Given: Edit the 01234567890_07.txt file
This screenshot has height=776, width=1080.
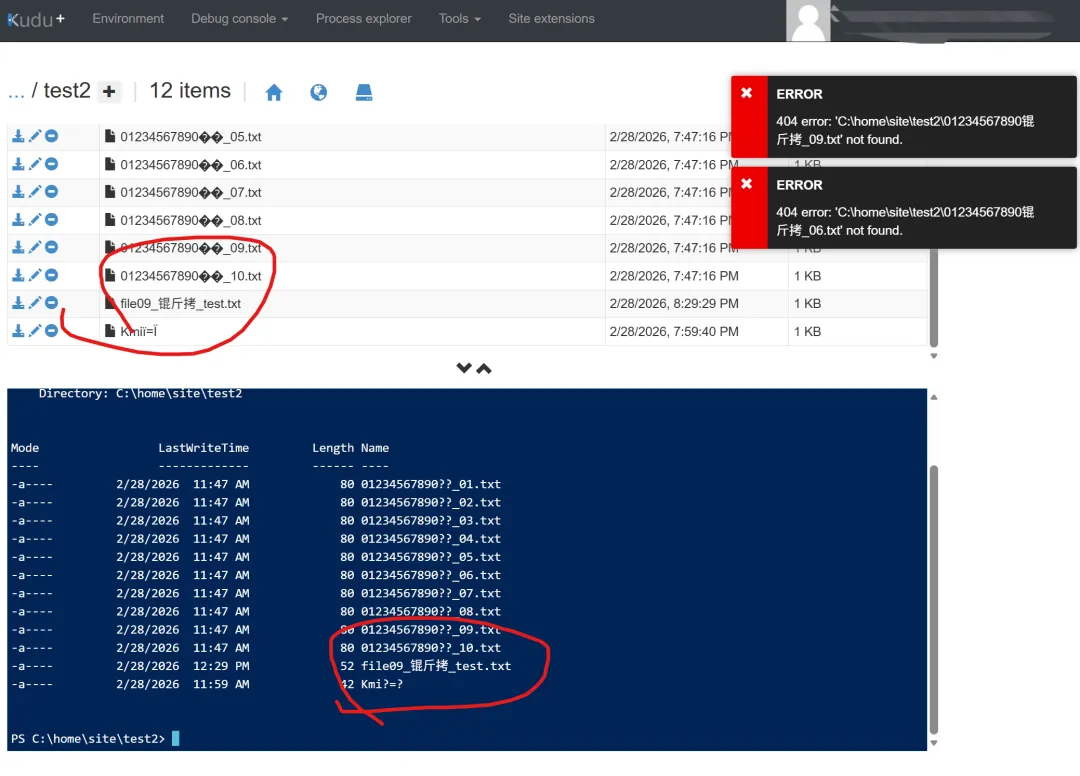Looking at the screenshot, I should click(x=34, y=191).
